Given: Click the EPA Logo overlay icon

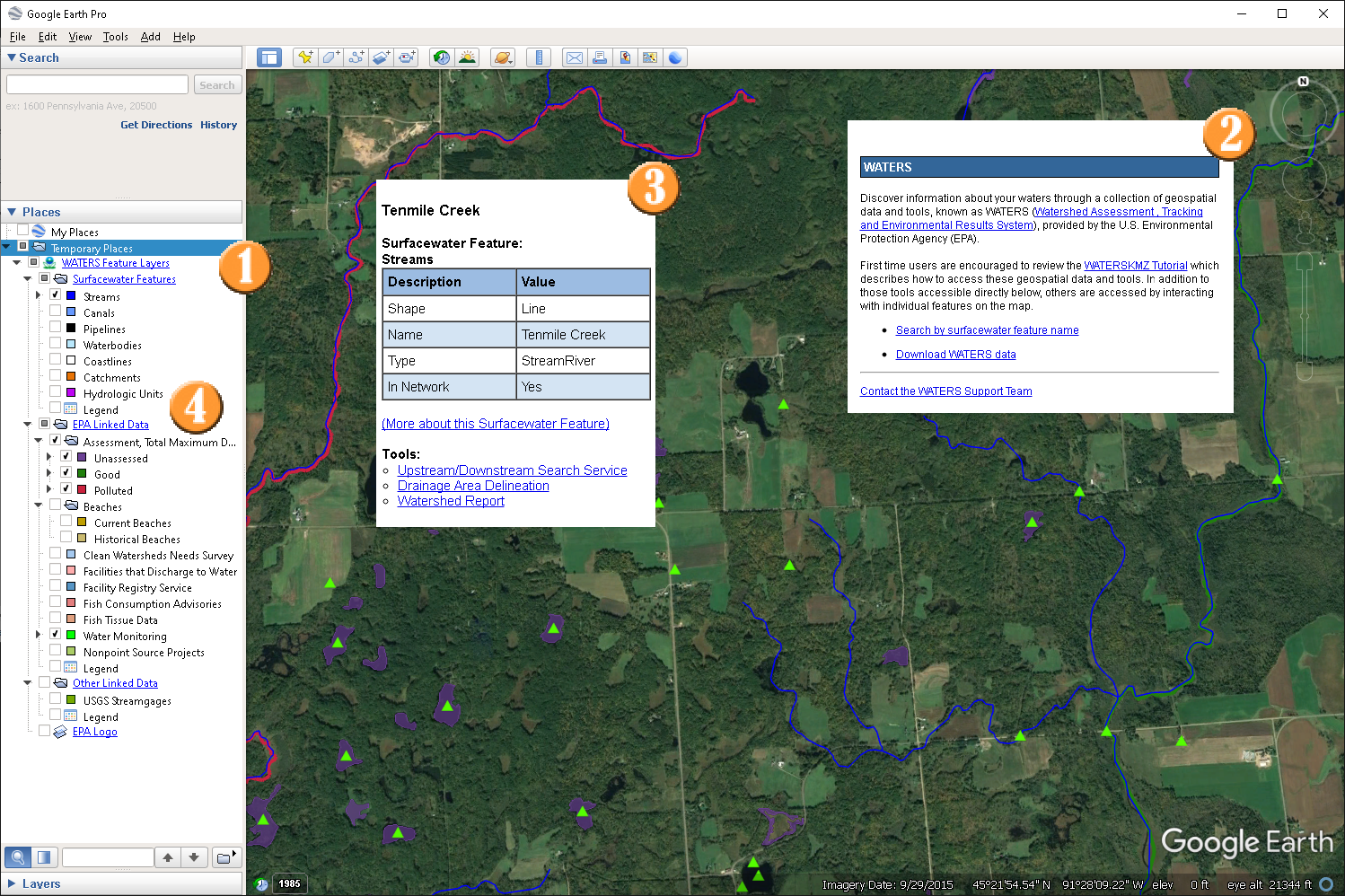Looking at the screenshot, I should coord(60,732).
